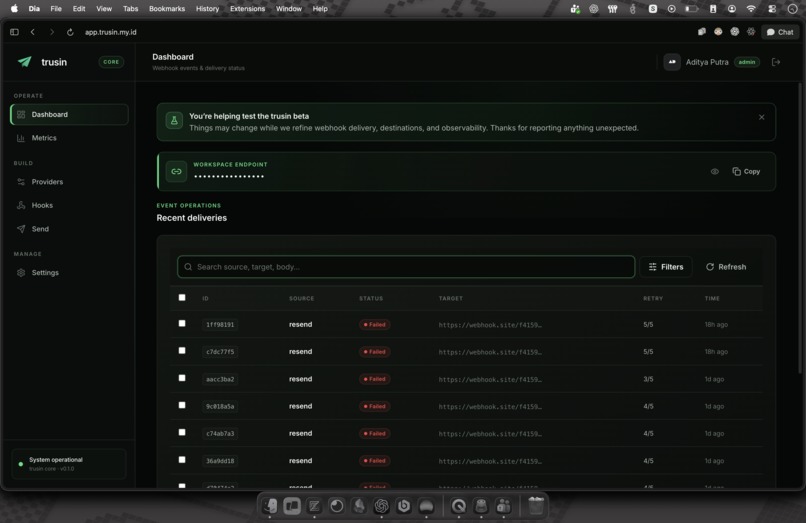Check the row c7dc77f5 checkbox
806x523 pixels.
pos(182,351)
